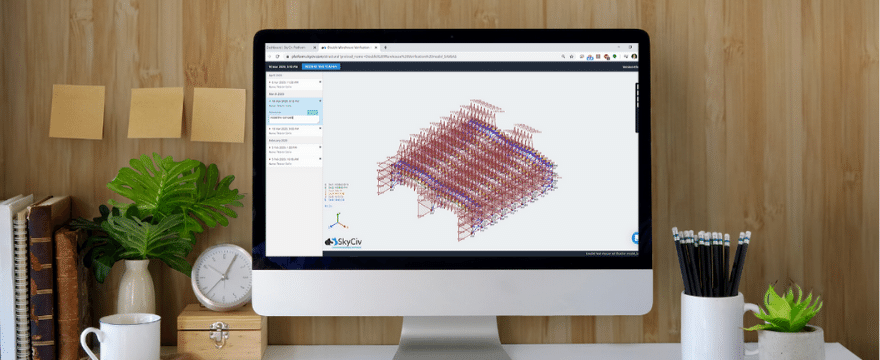Click the XYZ axis orientation gizmo

[x=337, y=222]
